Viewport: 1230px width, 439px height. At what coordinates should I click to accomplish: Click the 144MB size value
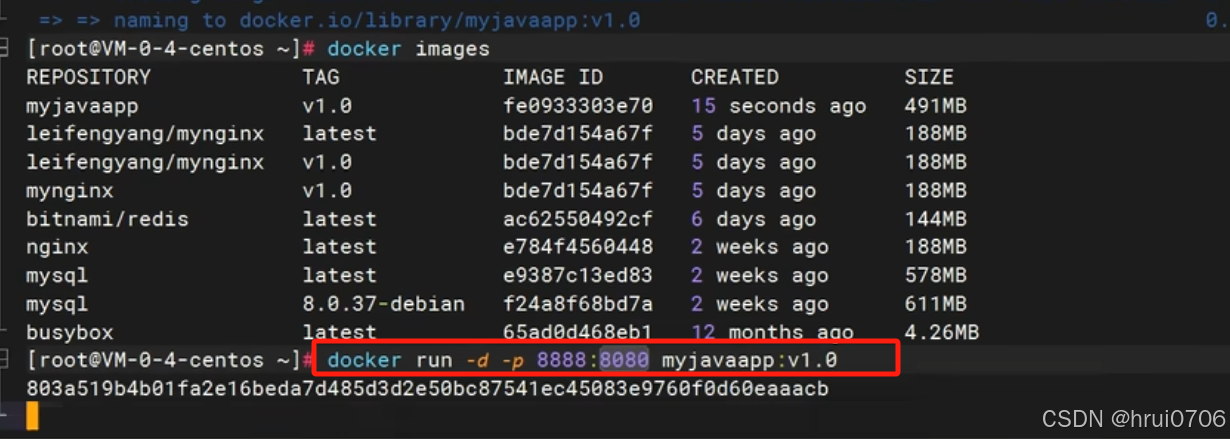(x=936, y=219)
